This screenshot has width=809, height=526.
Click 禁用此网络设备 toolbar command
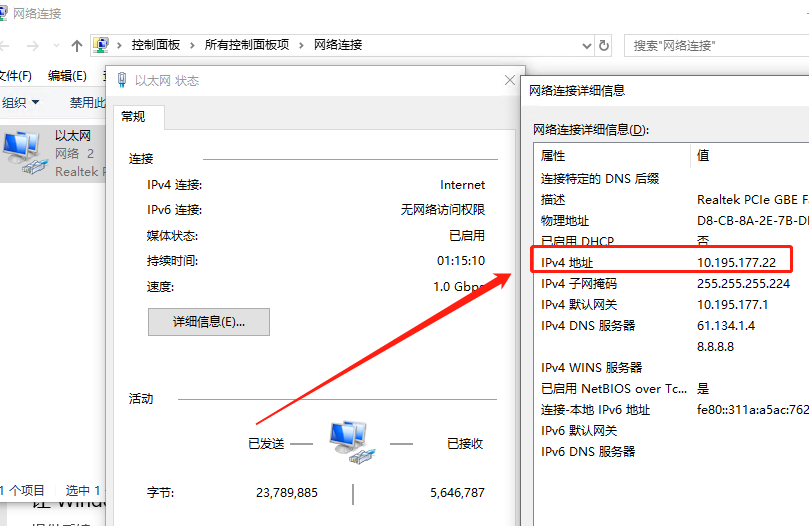[87, 102]
